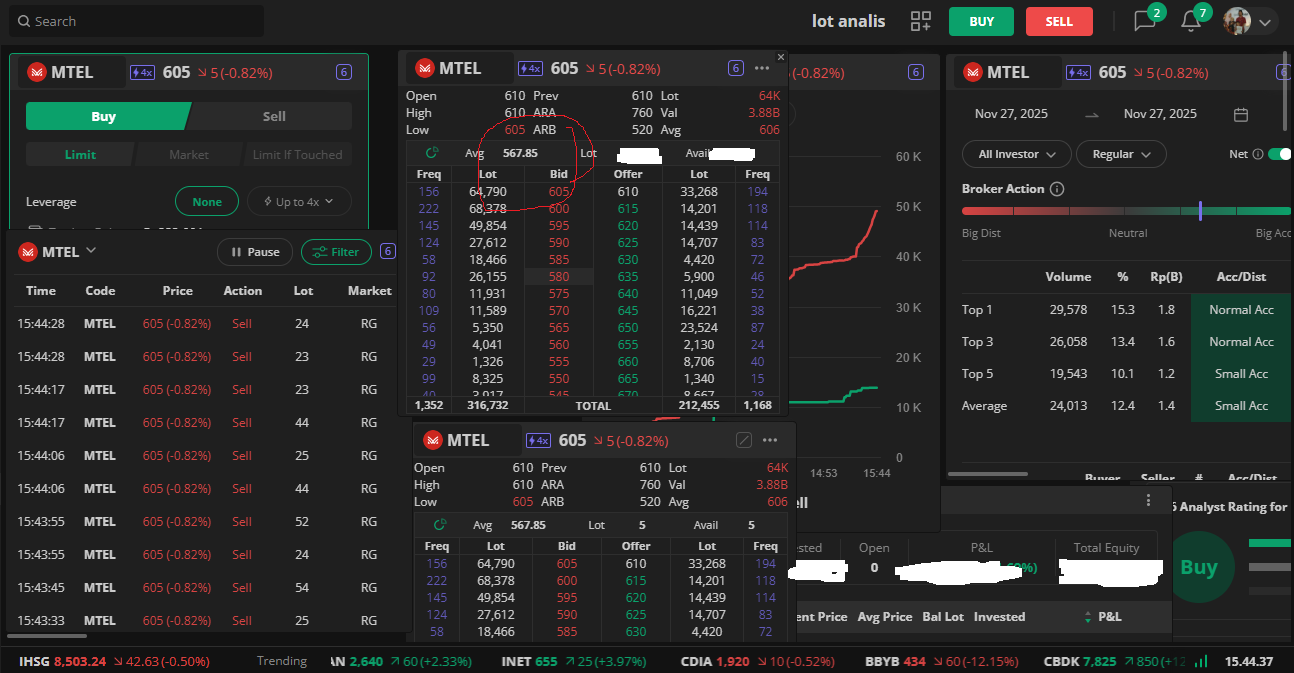This screenshot has width=1294, height=673.
Task: Open the All Investor dropdown
Action: [x=1017, y=154]
